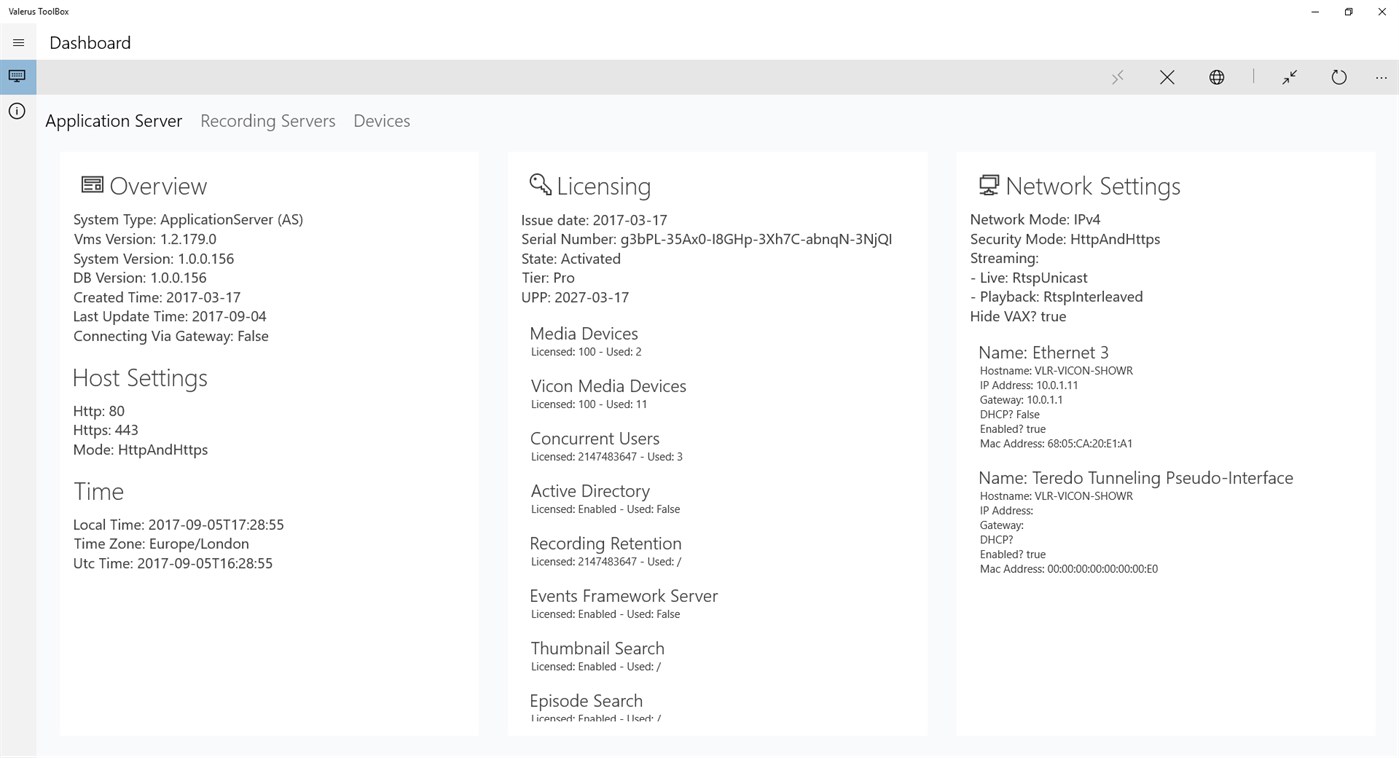
Task: Minimize the Valerus ToolBox window
Action: 1314,11
